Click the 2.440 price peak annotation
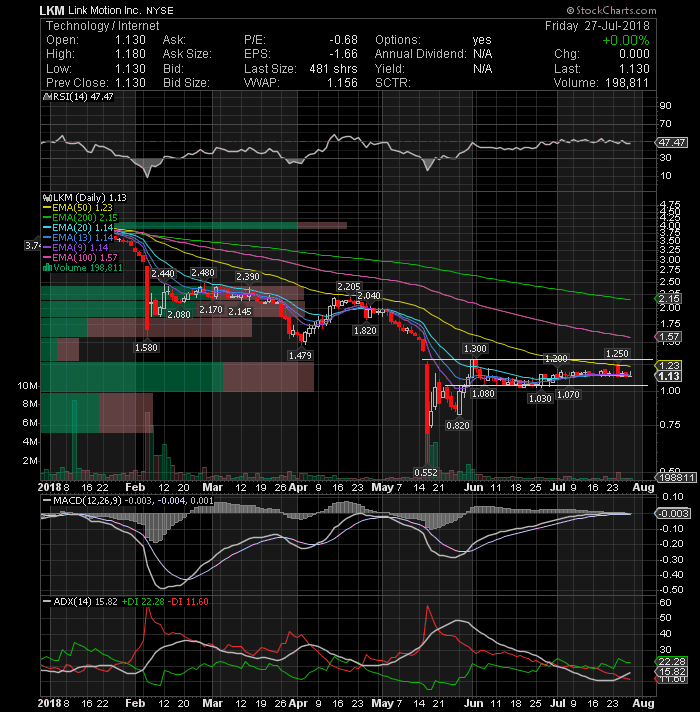 163,273
